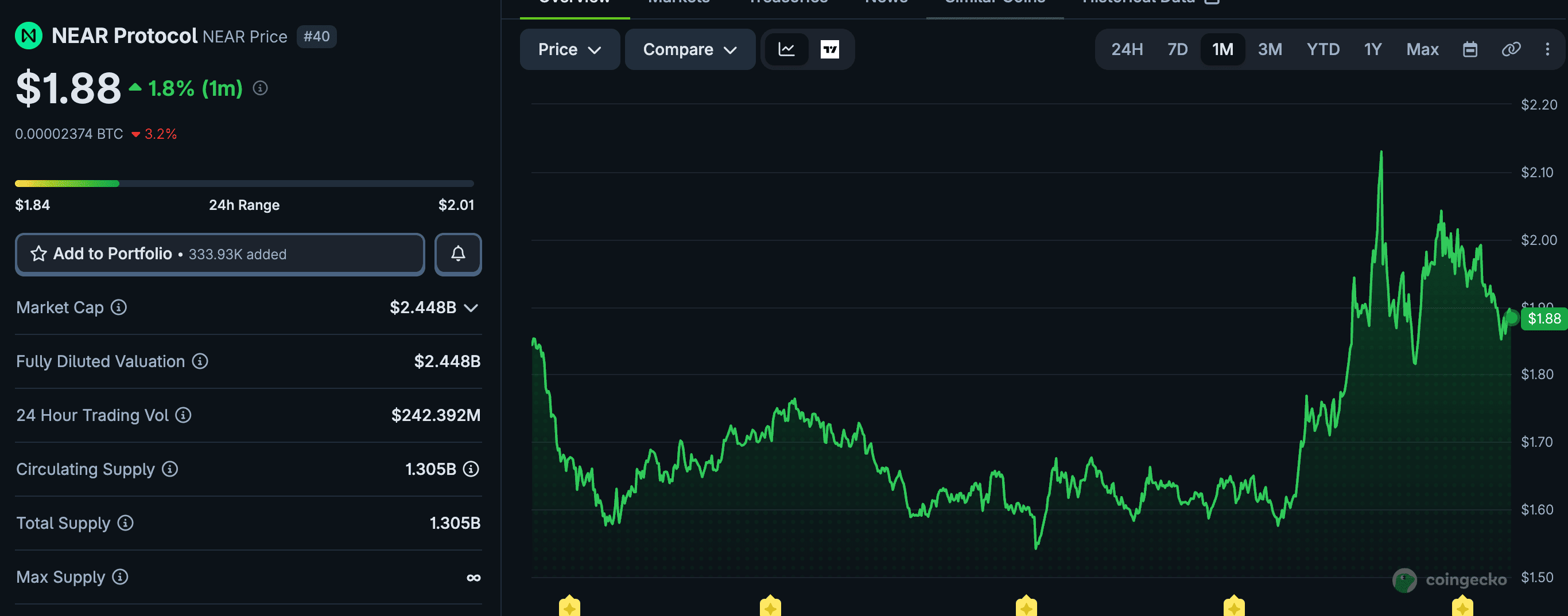This screenshot has width=1568, height=616.
Task: Click the Add to Portfolio button
Action: tap(220, 254)
